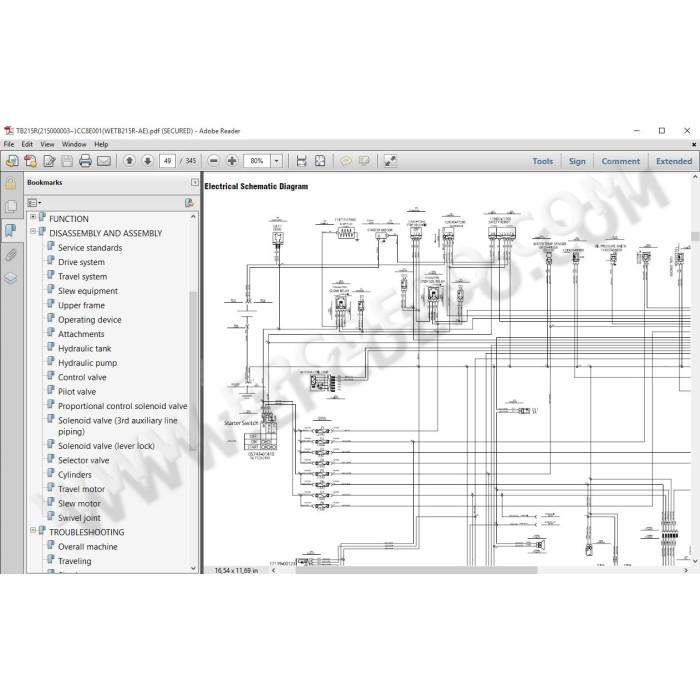Send file by email envelope icon
Image resolution: width=700 pixels, height=700 pixels.
(x=104, y=161)
